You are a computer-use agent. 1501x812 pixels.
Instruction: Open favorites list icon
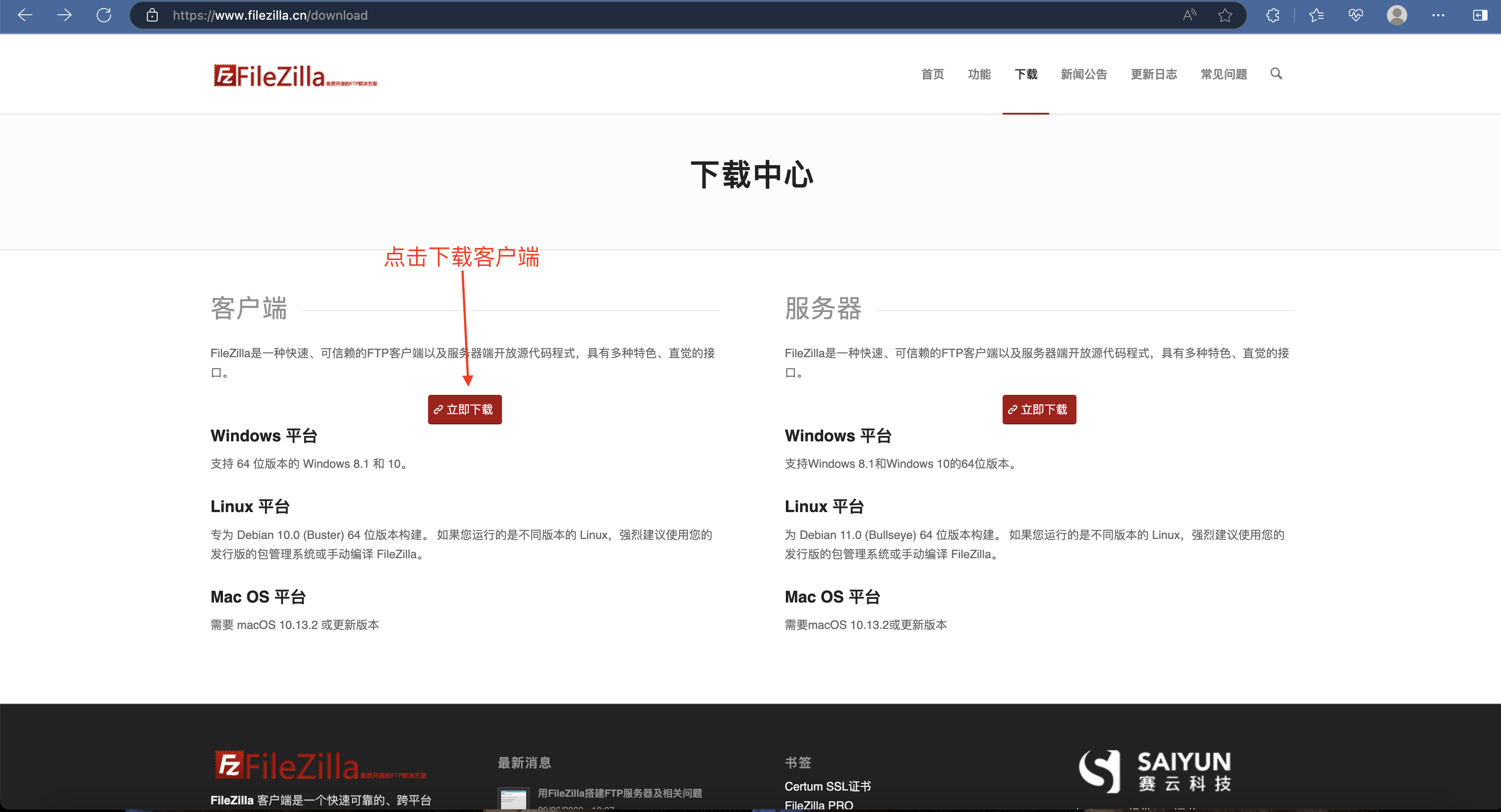coord(1317,15)
